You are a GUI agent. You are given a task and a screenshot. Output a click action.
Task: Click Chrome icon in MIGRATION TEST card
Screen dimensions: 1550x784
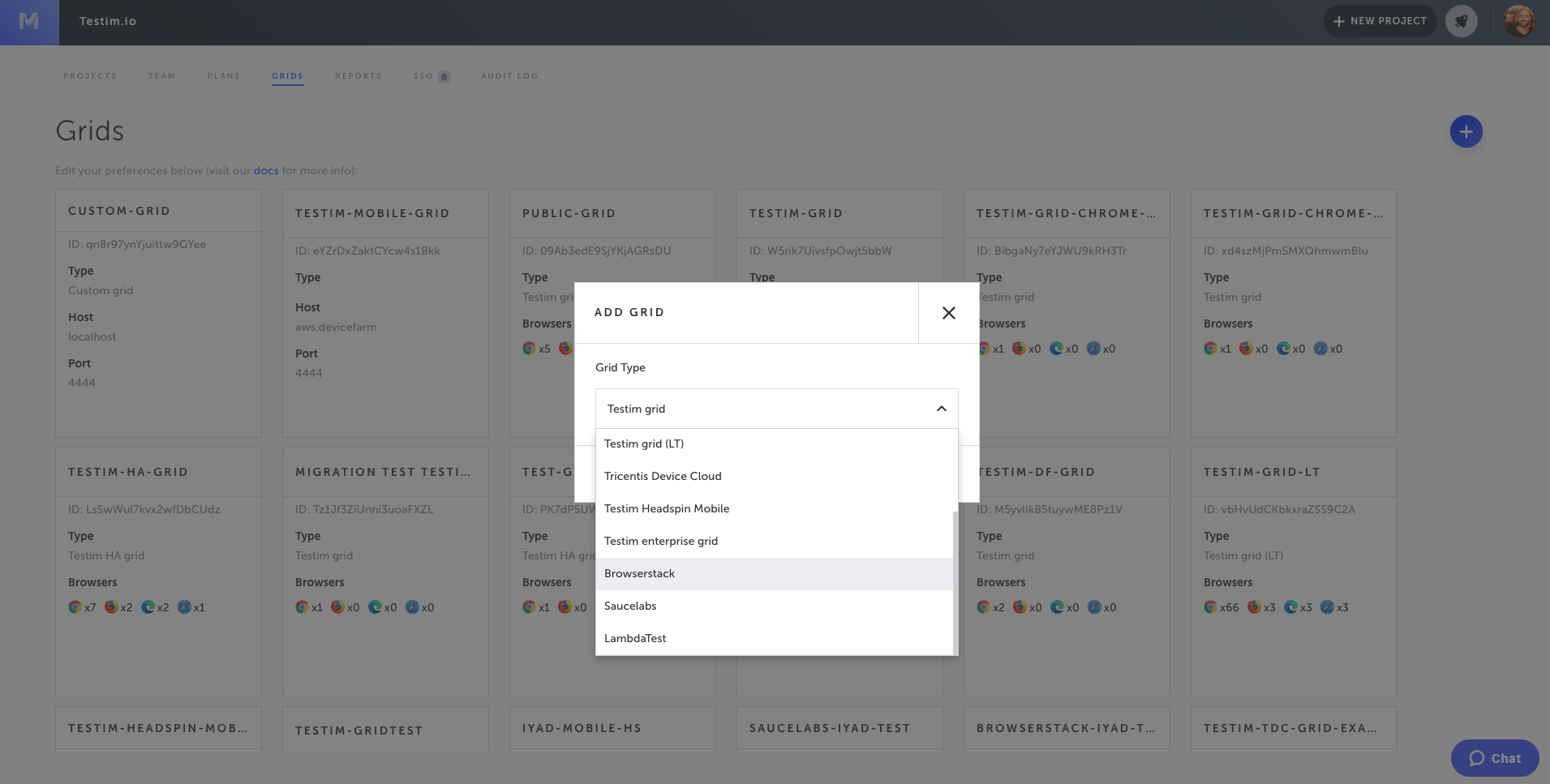(x=302, y=606)
